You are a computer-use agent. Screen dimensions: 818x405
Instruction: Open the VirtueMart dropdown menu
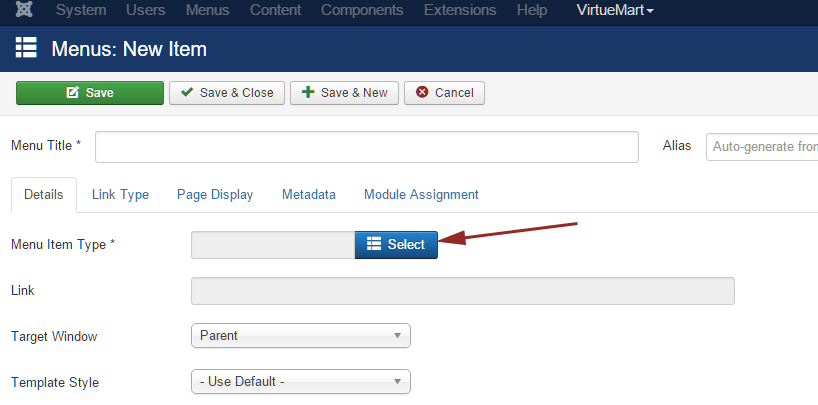click(615, 10)
